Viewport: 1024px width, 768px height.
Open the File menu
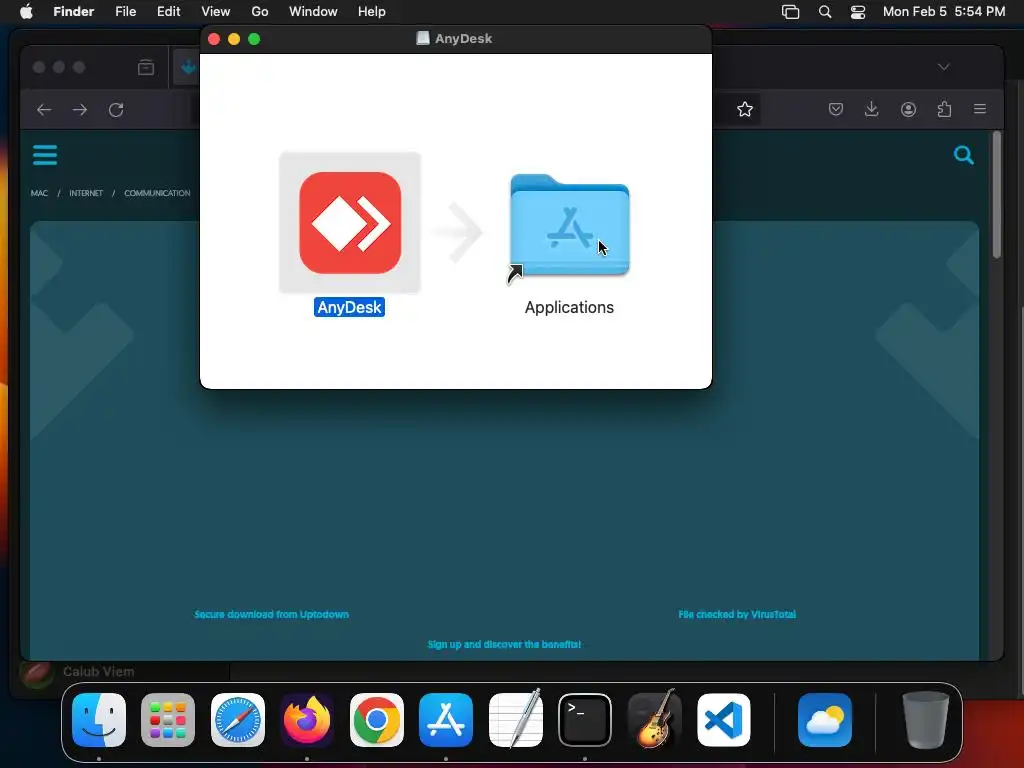(x=125, y=11)
